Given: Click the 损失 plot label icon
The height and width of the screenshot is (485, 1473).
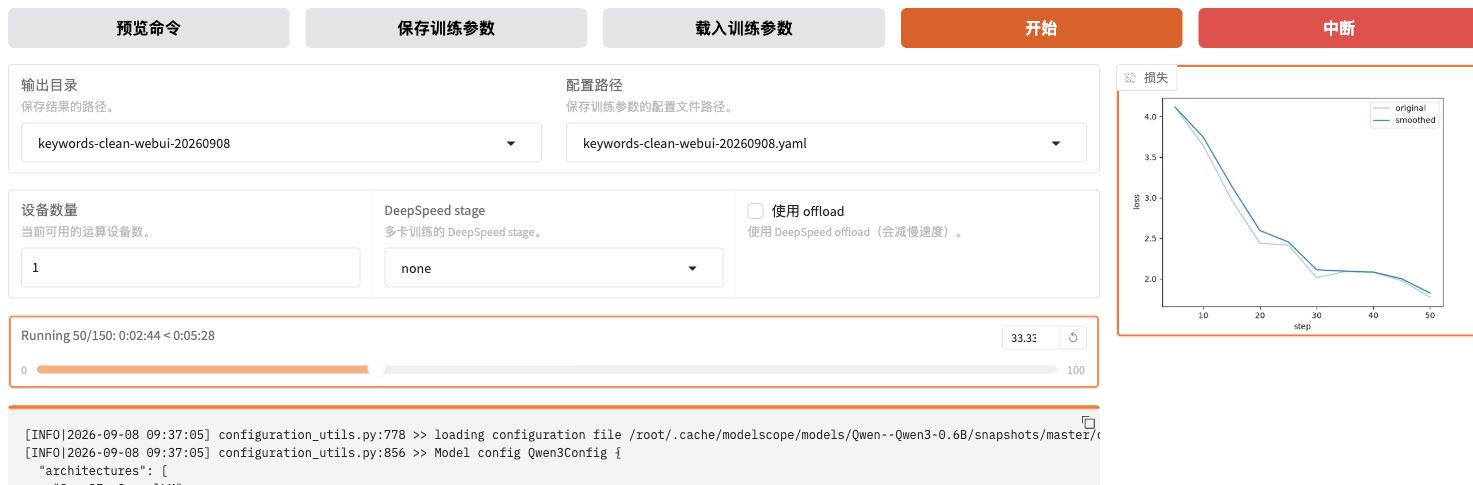Looking at the screenshot, I should (x=1130, y=77).
